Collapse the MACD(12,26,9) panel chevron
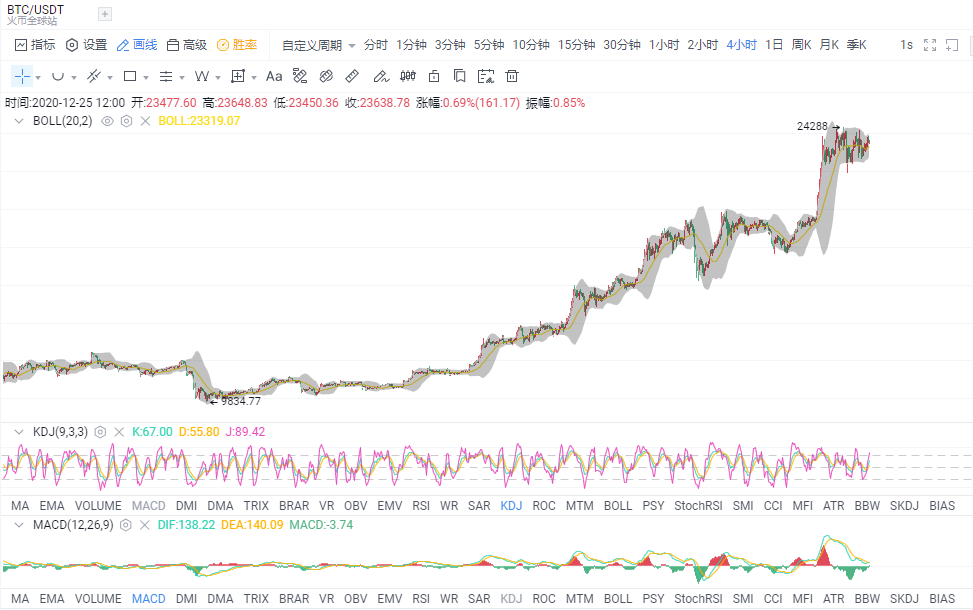This screenshot has height=610, width=973. coord(19,525)
